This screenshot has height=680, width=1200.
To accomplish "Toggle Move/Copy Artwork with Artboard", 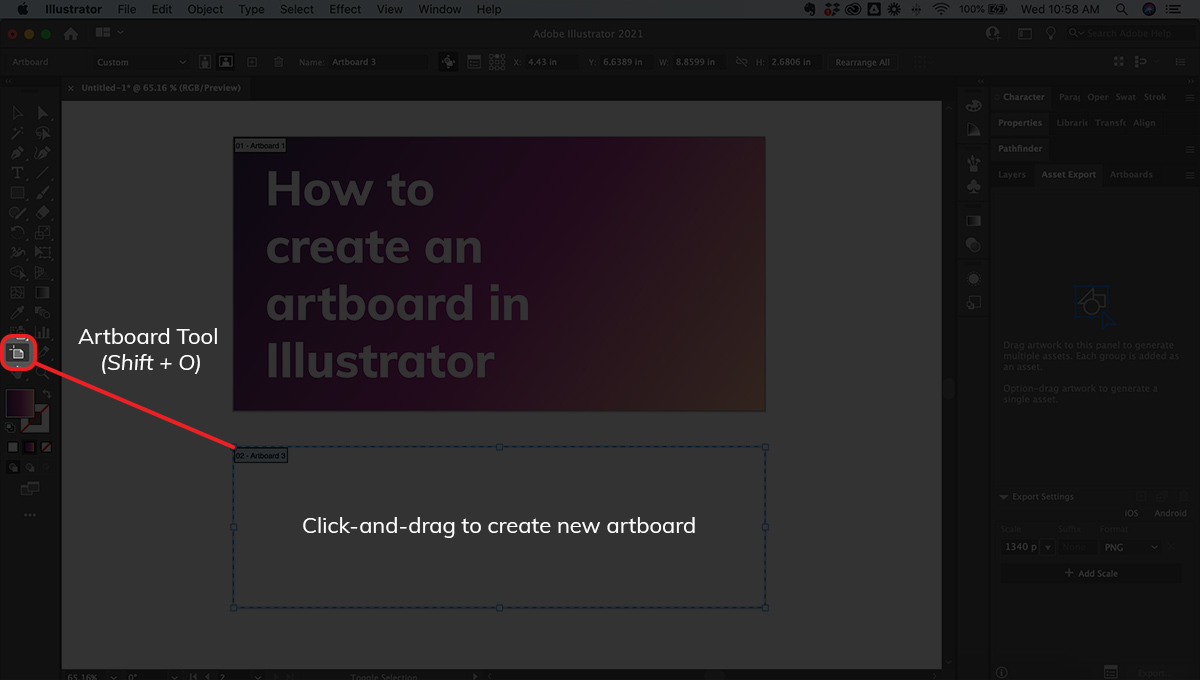I will (448, 62).
